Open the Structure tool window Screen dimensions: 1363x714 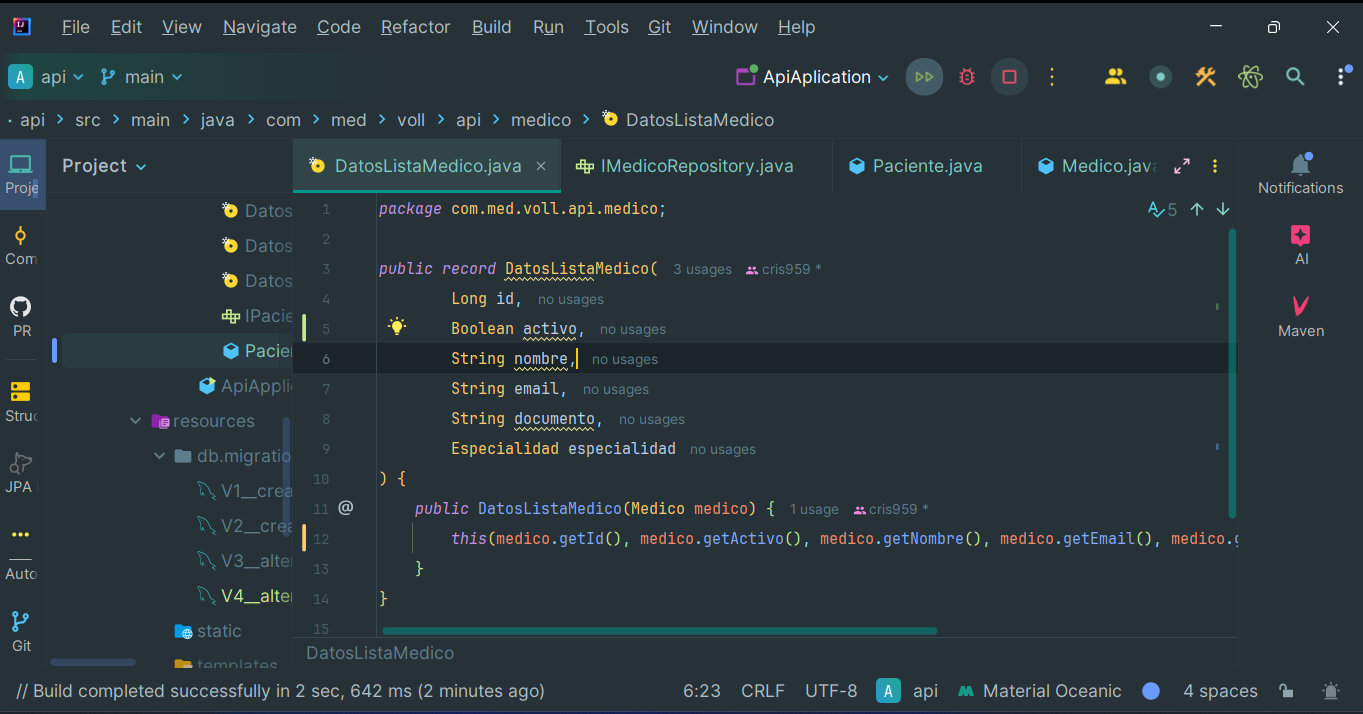pyautogui.click(x=21, y=402)
